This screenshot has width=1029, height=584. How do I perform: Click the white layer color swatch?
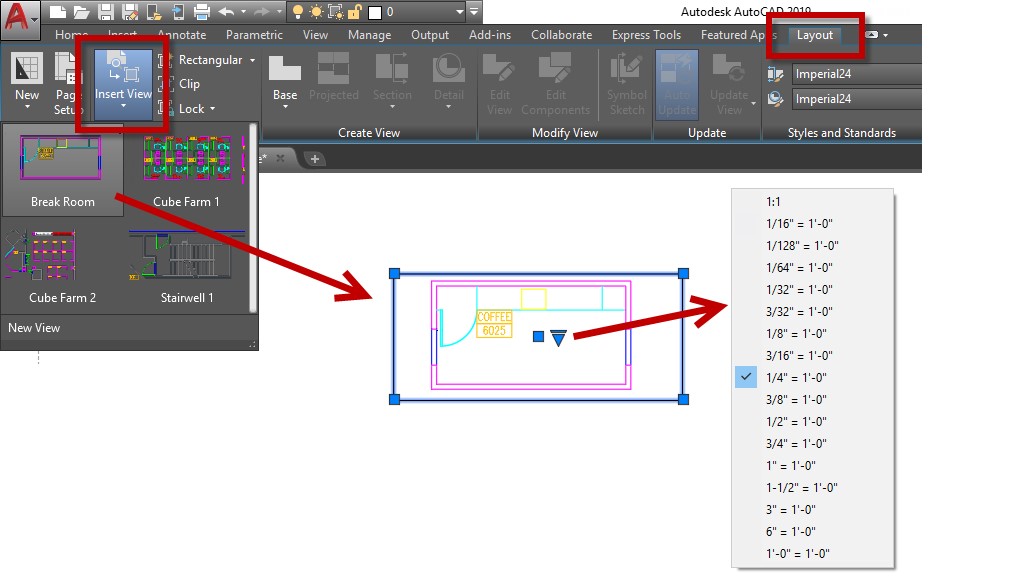[375, 12]
